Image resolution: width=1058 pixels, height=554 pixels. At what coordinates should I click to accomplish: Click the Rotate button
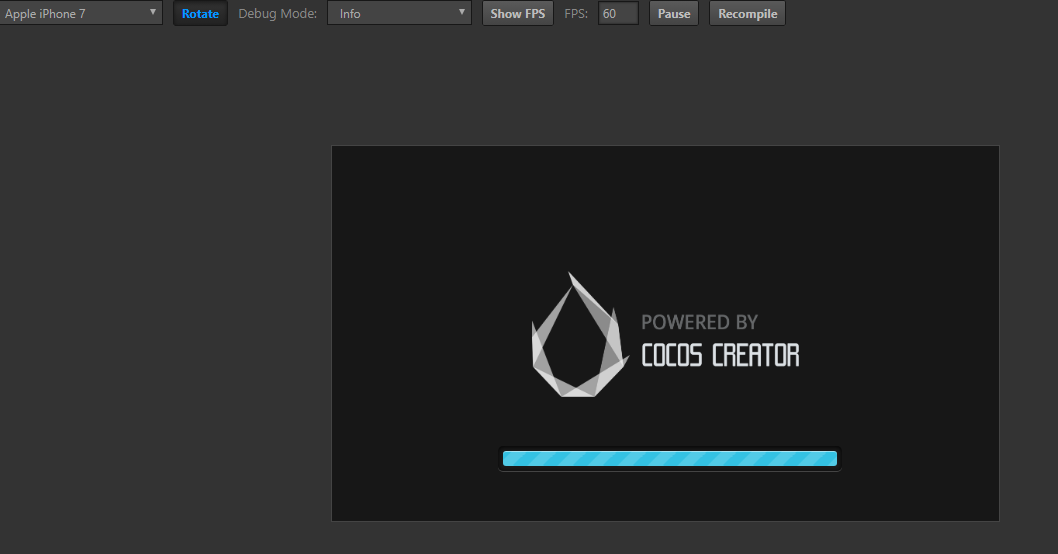[200, 13]
